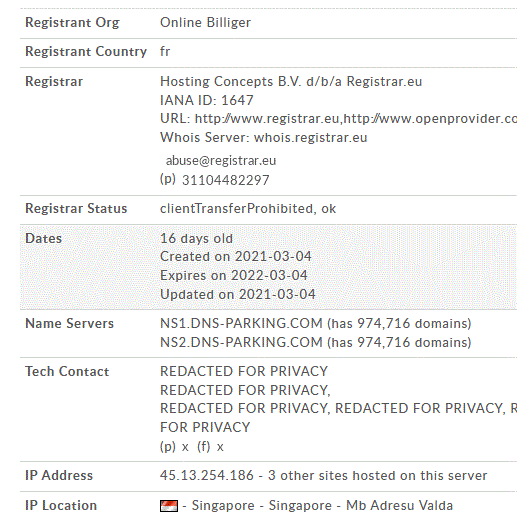Click the Registrant Org value Online Billiger
The image size is (517, 520).
click(x=205, y=22)
